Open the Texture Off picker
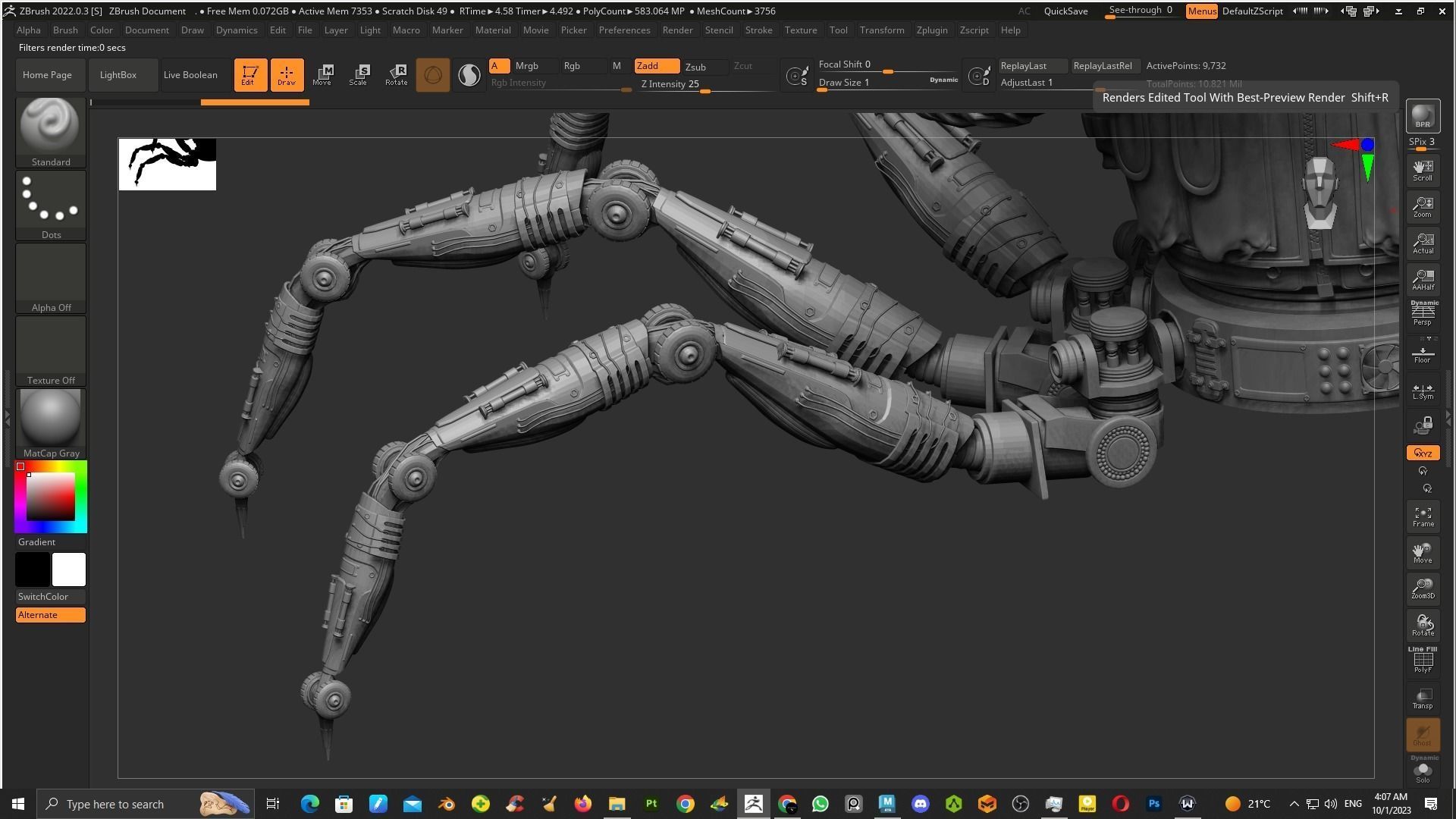Viewport: 1456px width, 819px height. coord(51,350)
